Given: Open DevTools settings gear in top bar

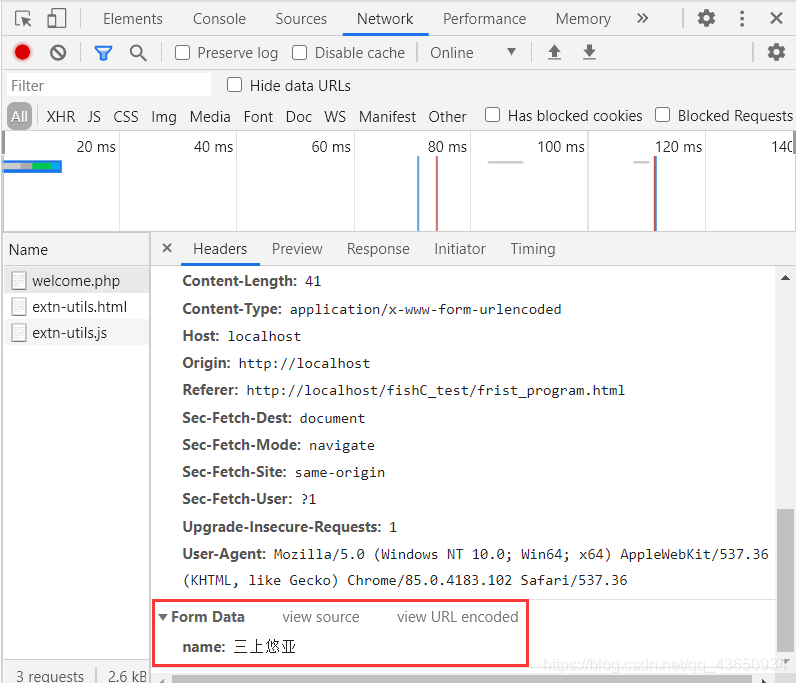Looking at the screenshot, I should pyautogui.click(x=706, y=18).
